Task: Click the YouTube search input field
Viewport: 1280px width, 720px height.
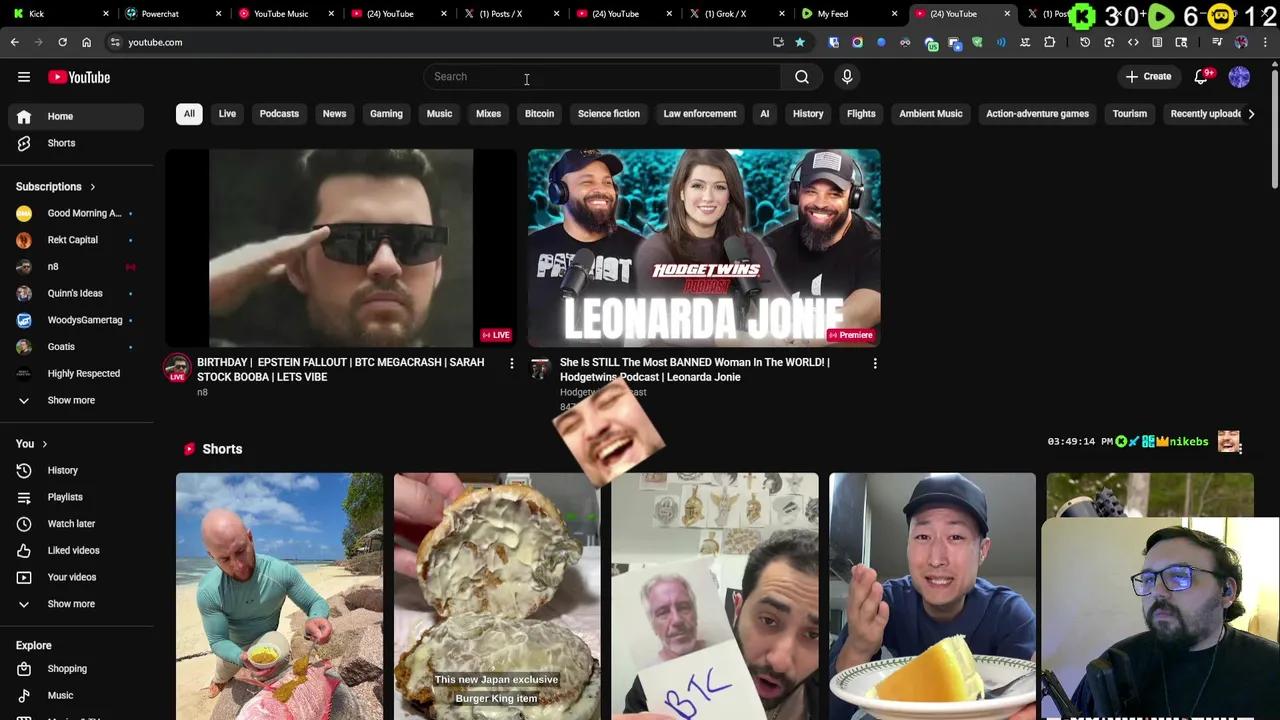Action: 602,77
